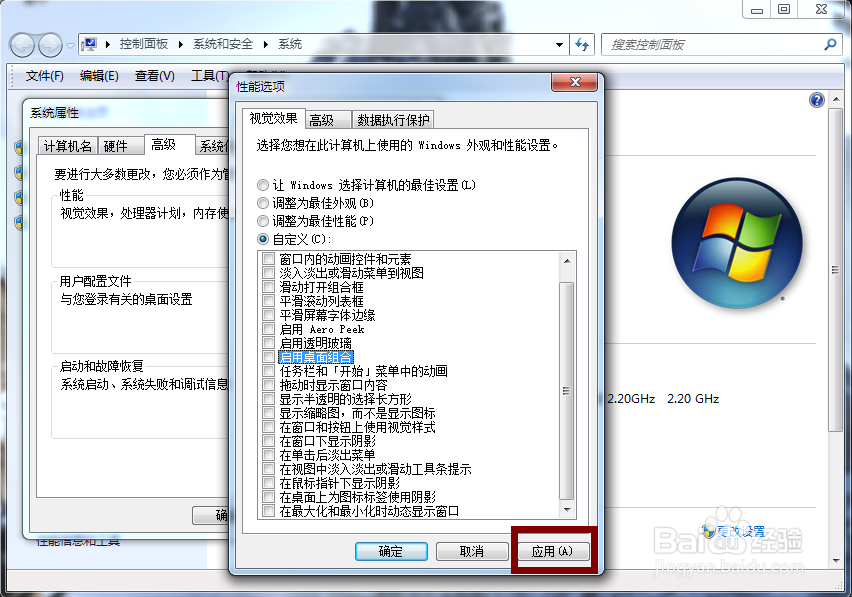This screenshot has height=597, width=852.
Task: Enable 启用桌面组合 checkbox
Action: pos(268,357)
